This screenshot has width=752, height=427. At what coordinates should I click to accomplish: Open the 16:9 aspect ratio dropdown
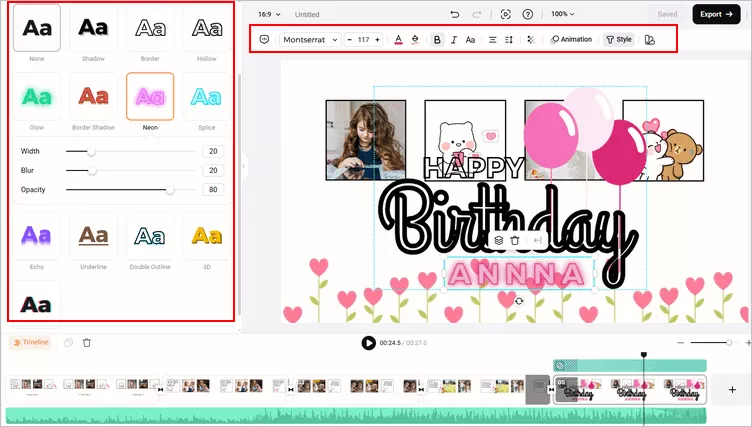pyautogui.click(x=269, y=14)
